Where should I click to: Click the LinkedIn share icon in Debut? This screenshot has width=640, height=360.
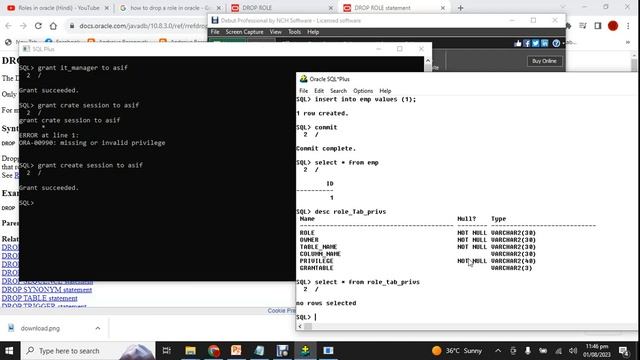click(x=544, y=43)
